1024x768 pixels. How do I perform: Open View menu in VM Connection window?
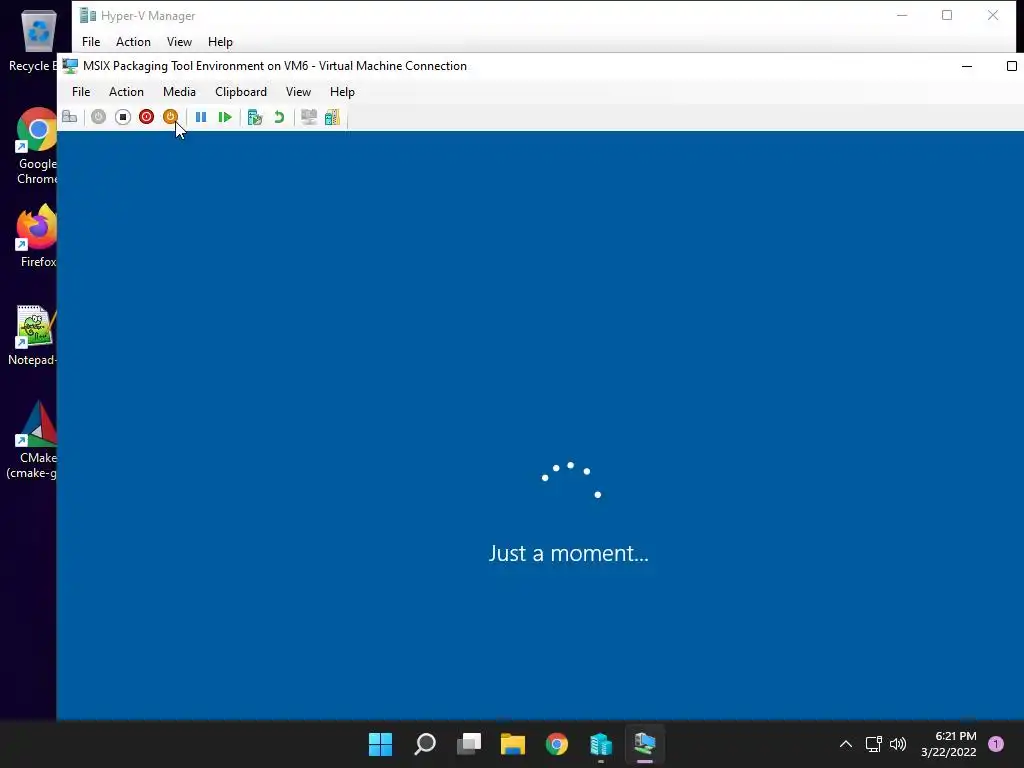tap(298, 92)
